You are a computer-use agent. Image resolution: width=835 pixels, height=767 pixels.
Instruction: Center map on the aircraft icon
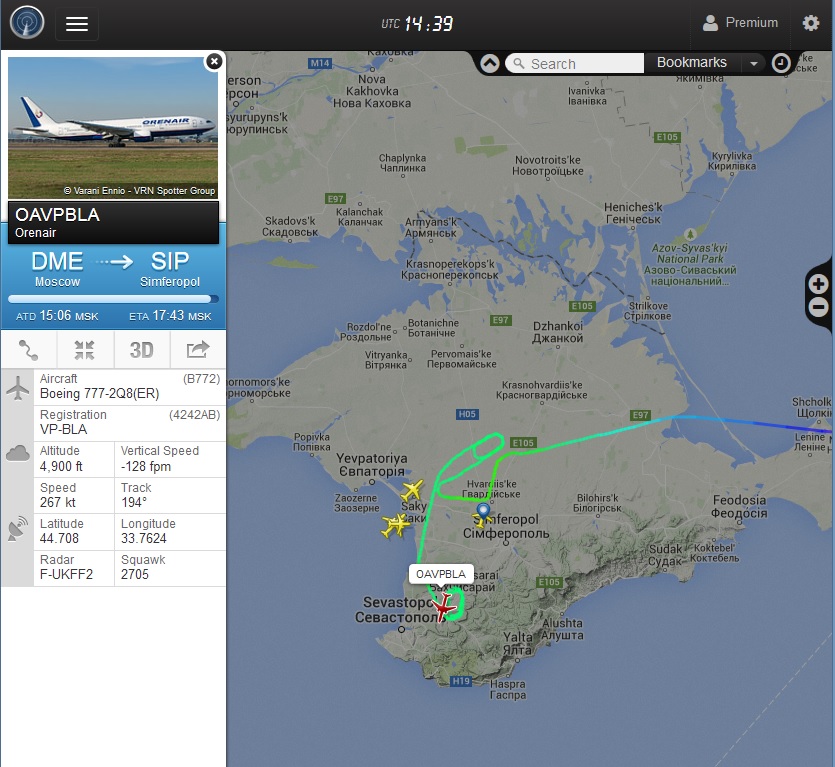tap(85, 350)
